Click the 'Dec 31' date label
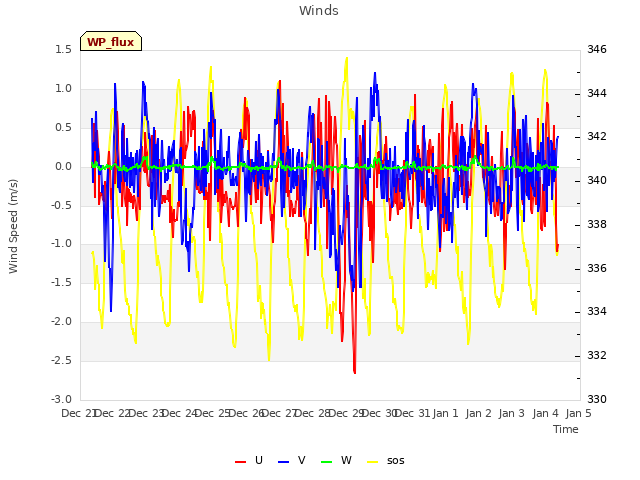The image size is (640, 480). [413, 413]
